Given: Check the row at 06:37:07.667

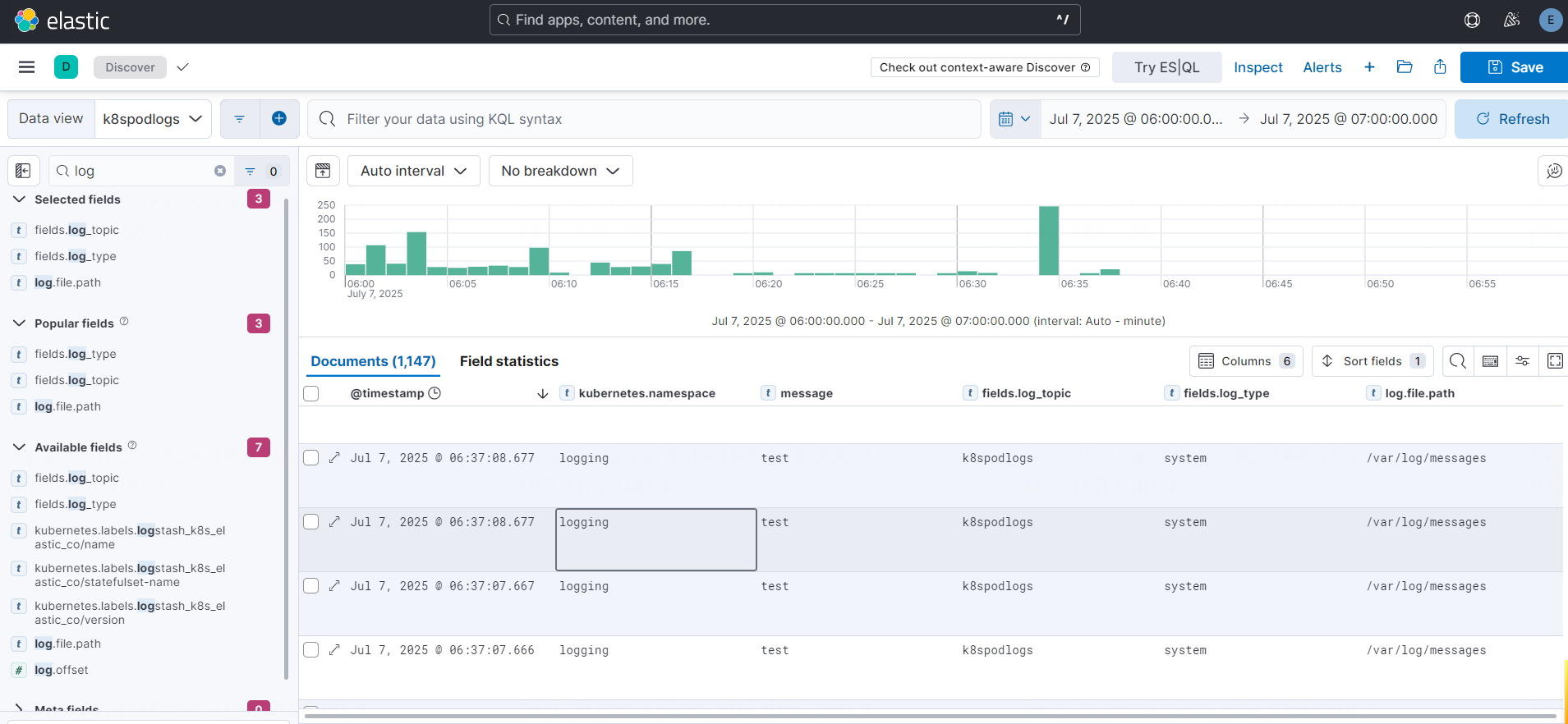Looking at the screenshot, I should point(311,586).
